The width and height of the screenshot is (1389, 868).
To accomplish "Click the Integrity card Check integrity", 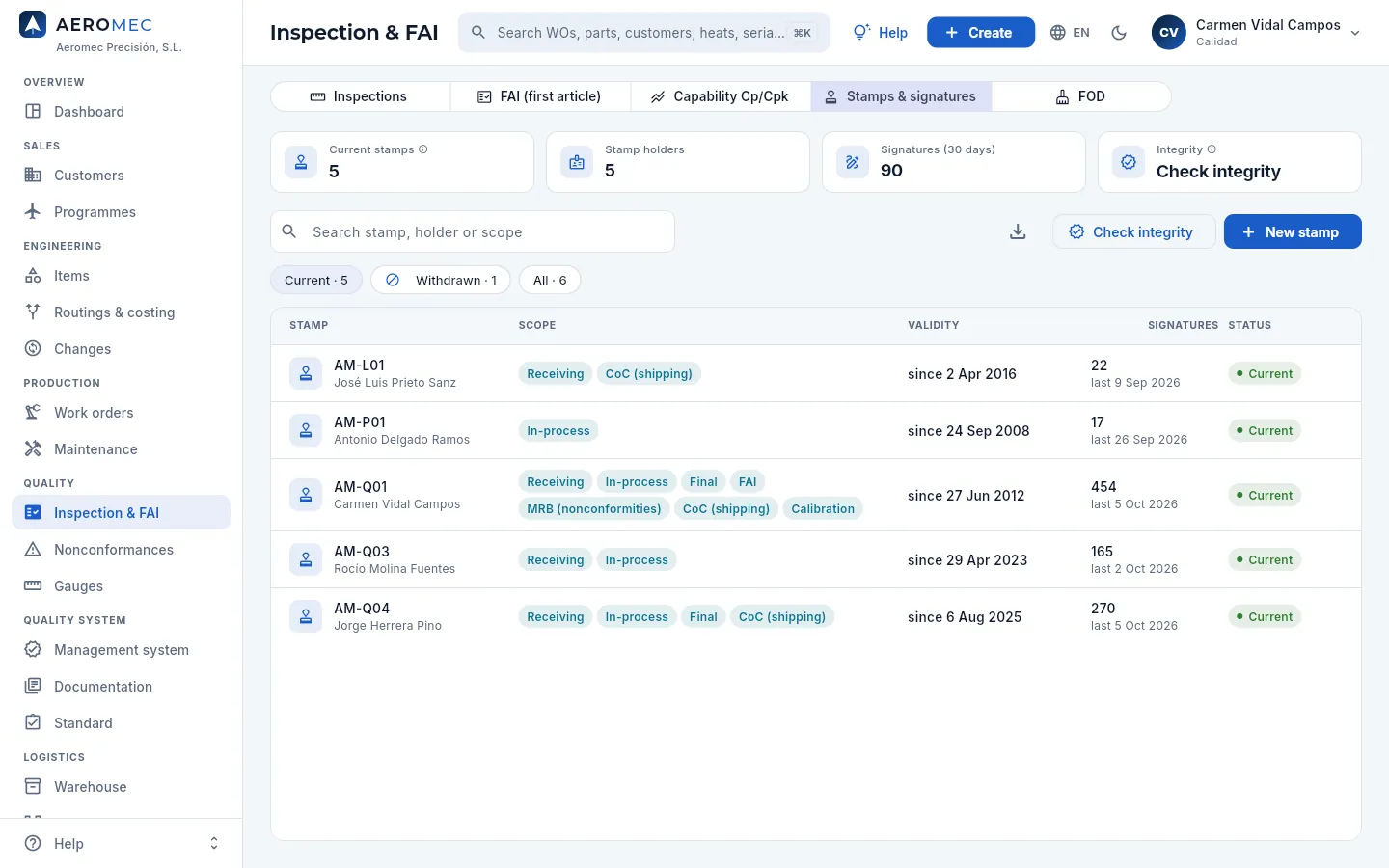I will (1230, 162).
